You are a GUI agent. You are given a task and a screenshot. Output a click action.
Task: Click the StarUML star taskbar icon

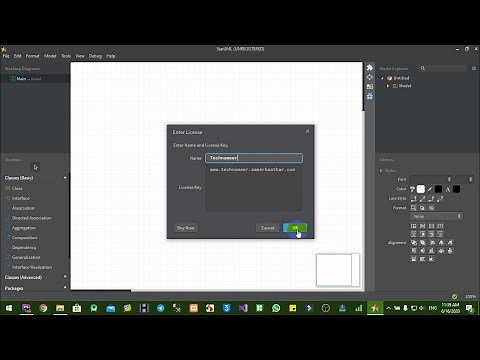(375, 308)
